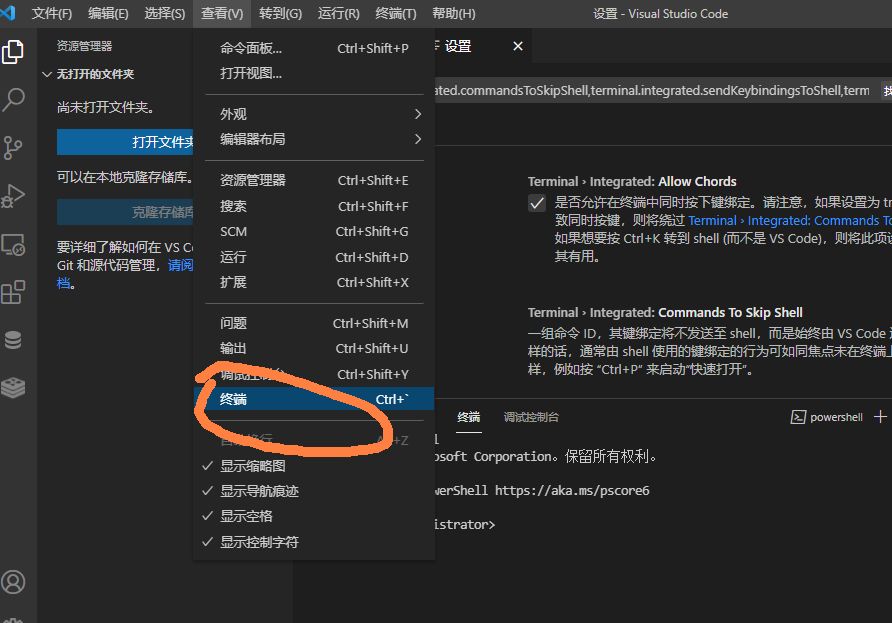Toggle 显示空格 menu option

coord(314,516)
